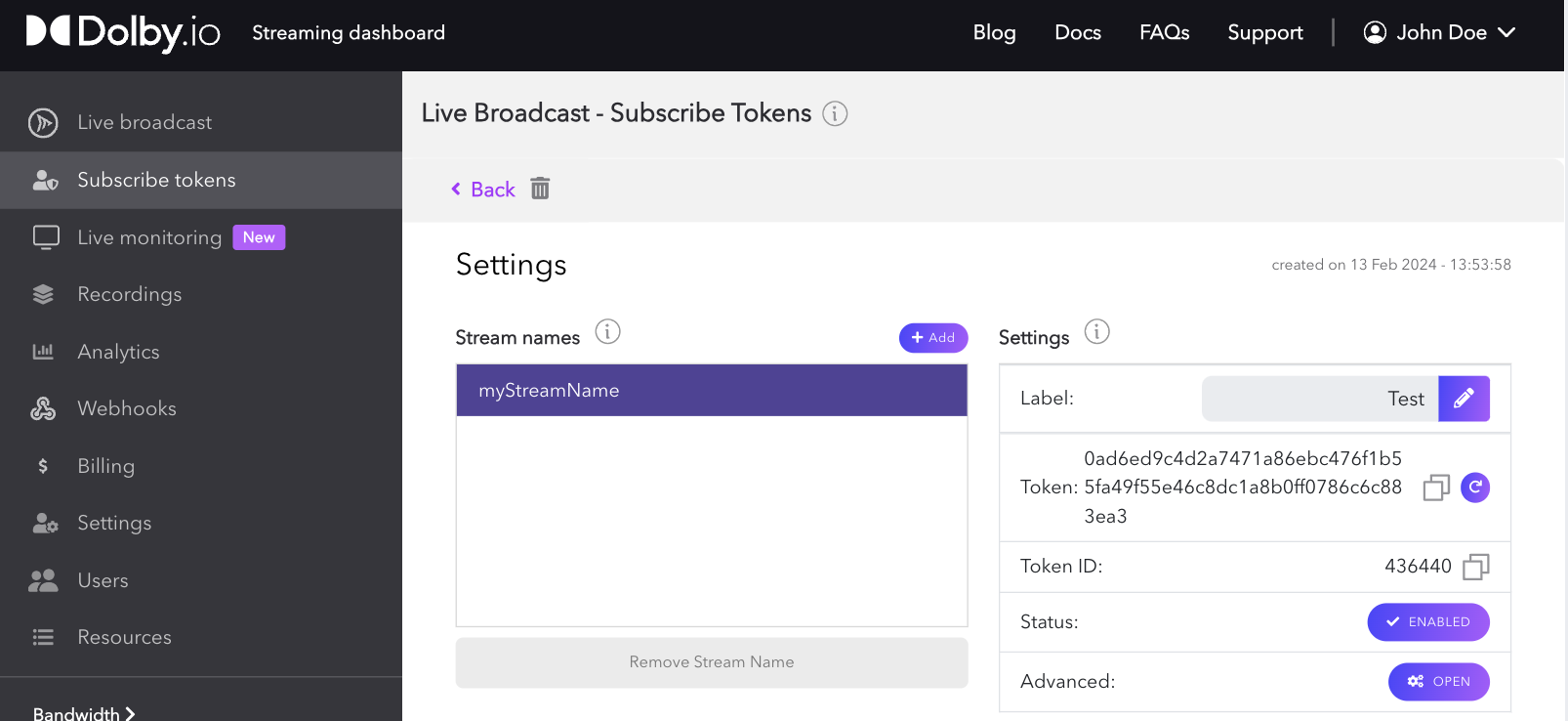Image resolution: width=1568 pixels, height=721 pixels.
Task: Show info next to Stream names
Action: 607,332
